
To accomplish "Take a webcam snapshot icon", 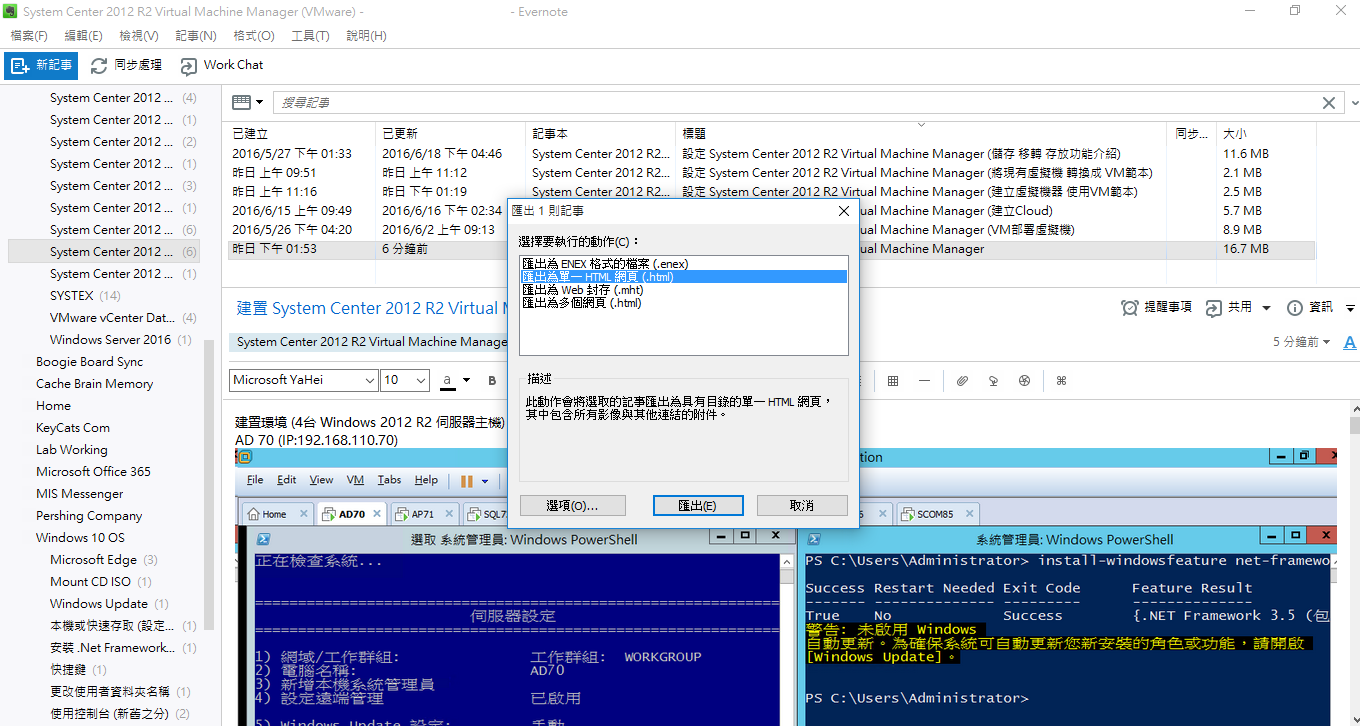I will pos(1024,381).
